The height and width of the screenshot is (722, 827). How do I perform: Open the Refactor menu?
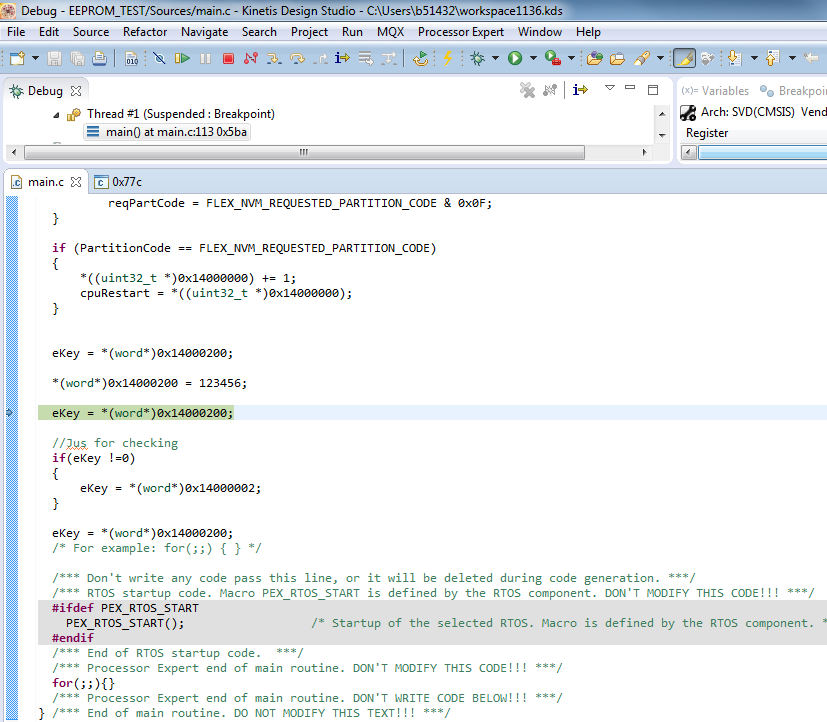coord(145,32)
